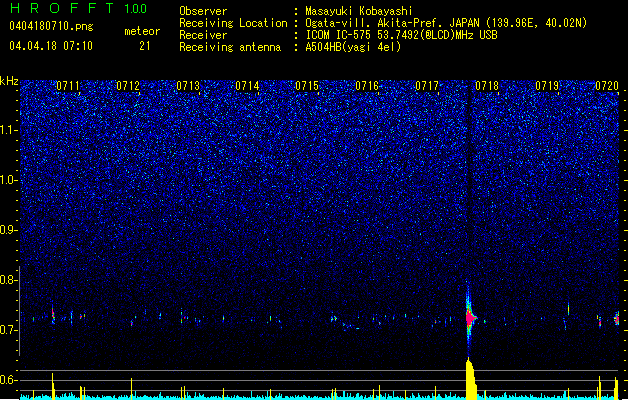Viewport: 629px width, 400px height.
Task: Click the kHz axis unit label
Action: click(x=9, y=81)
